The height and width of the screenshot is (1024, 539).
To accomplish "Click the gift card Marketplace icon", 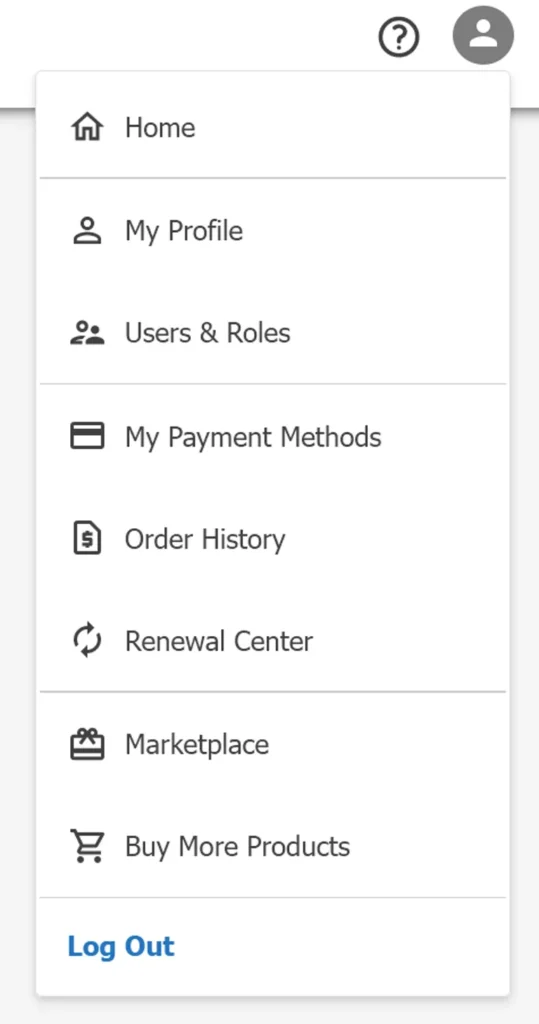I will (x=87, y=744).
